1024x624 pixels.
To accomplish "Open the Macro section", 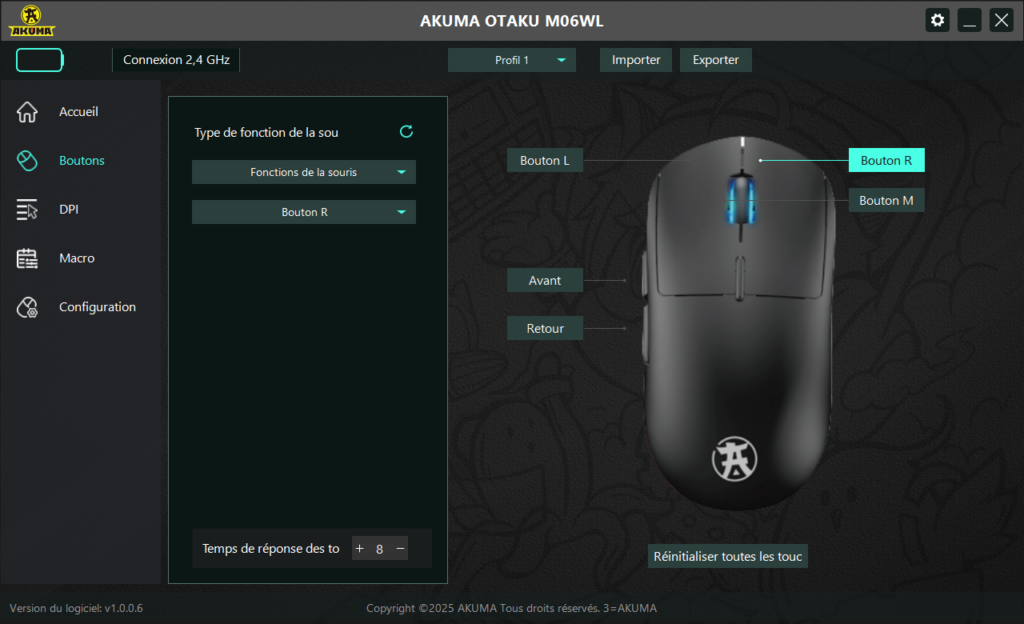I will 76,258.
